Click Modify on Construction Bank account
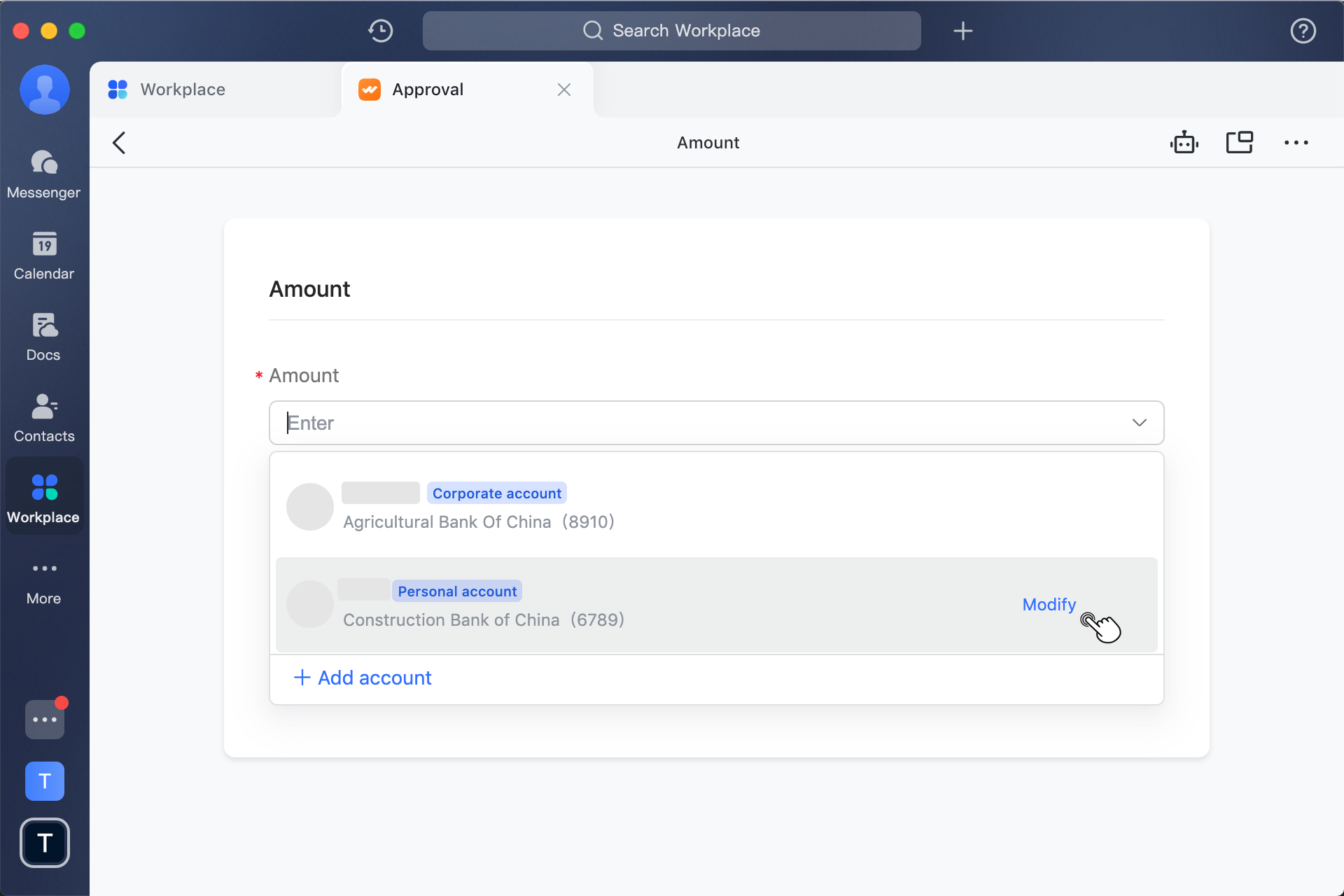This screenshot has width=1344, height=896. [x=1048, y=604]
